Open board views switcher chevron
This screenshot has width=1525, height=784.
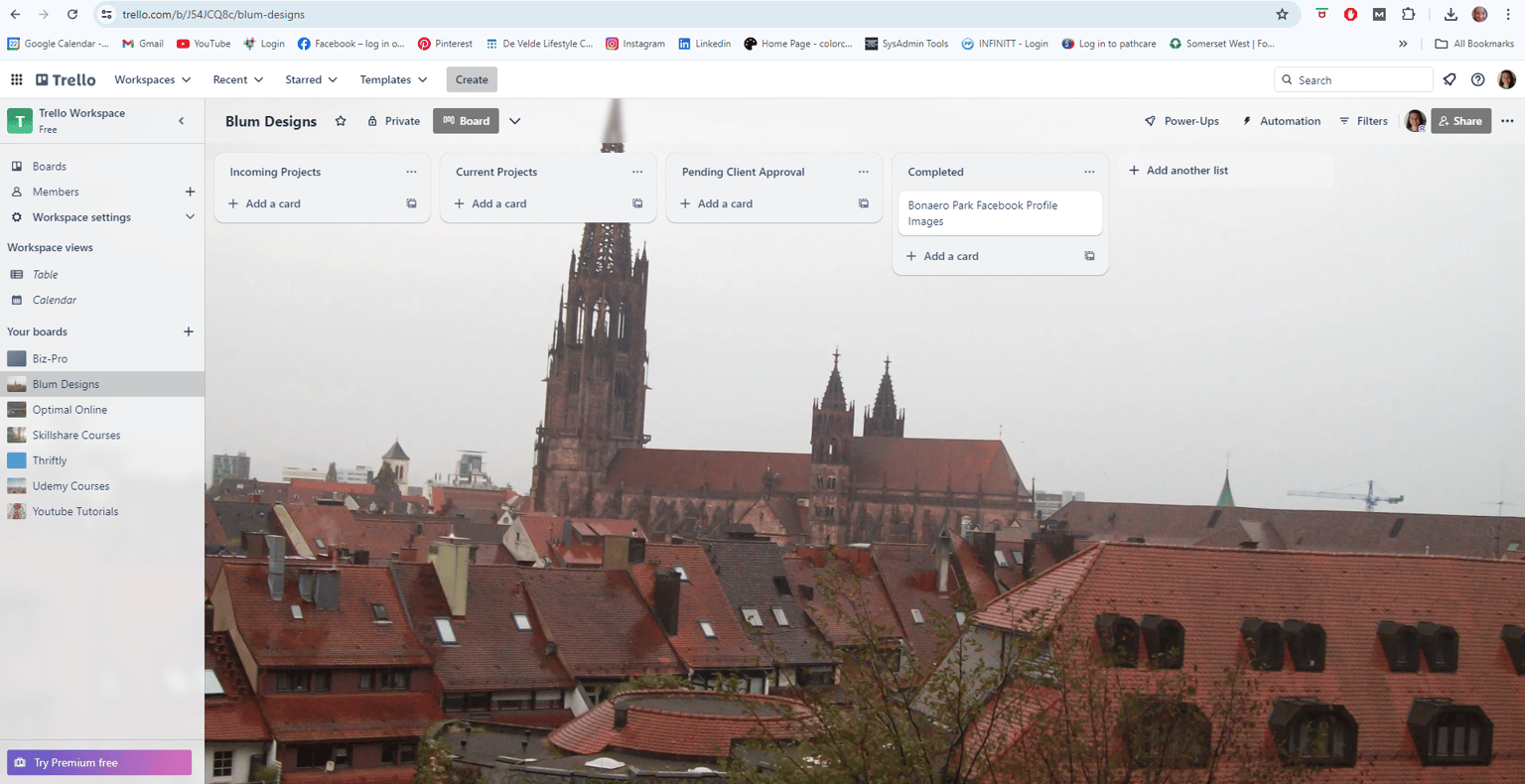515,121
